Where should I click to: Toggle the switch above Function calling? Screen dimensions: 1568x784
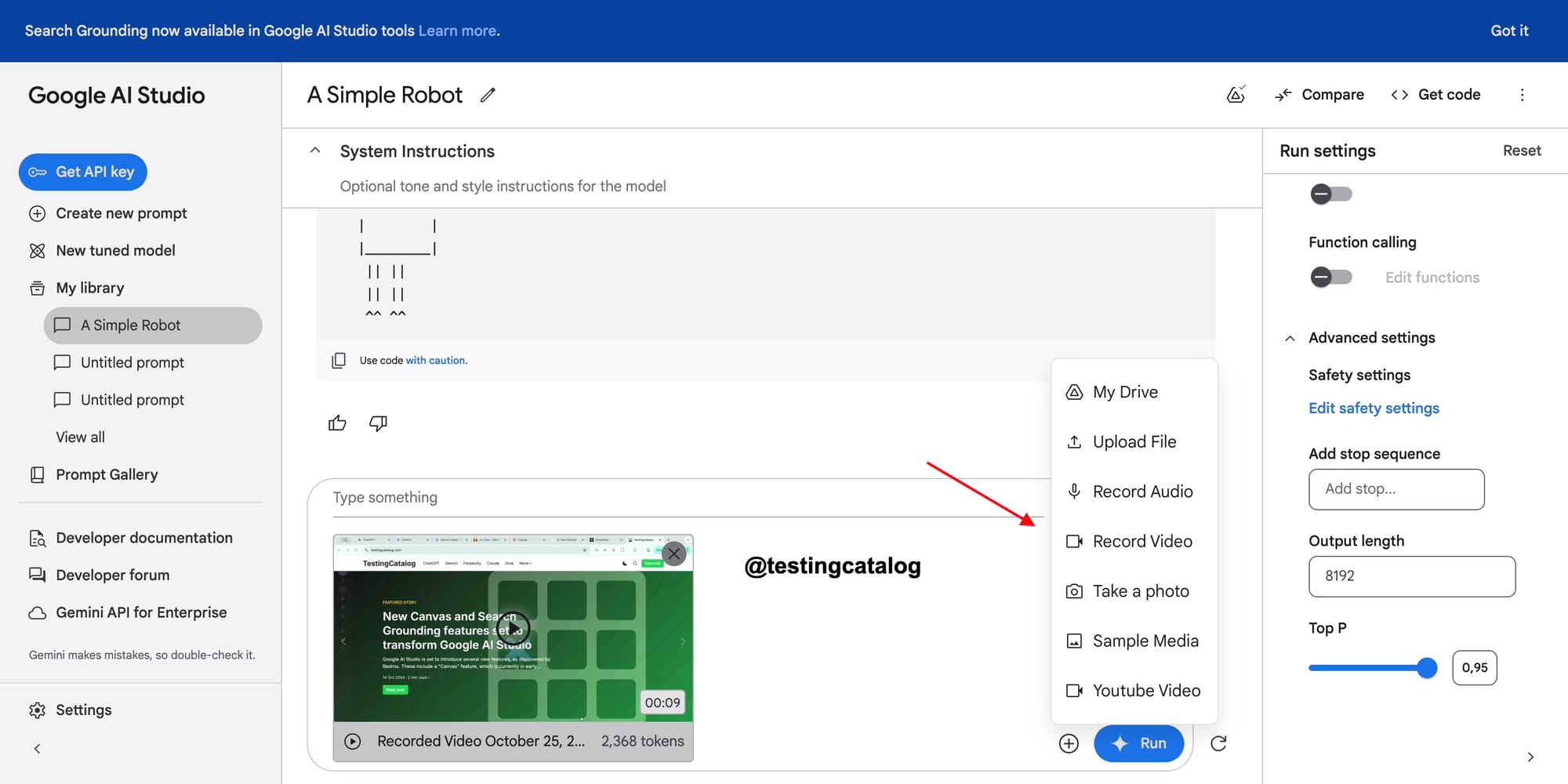(1331, 194)
